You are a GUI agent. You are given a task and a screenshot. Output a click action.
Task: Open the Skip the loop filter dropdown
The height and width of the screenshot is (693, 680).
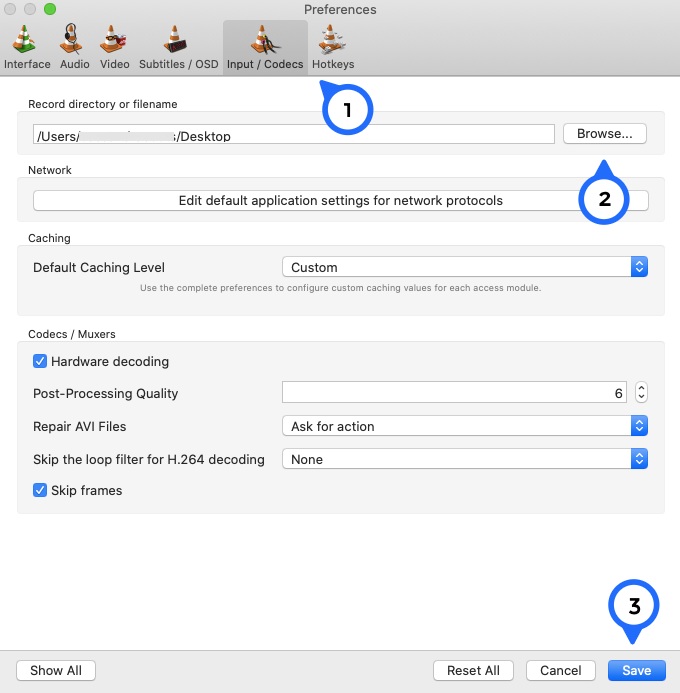click(465, 459)
